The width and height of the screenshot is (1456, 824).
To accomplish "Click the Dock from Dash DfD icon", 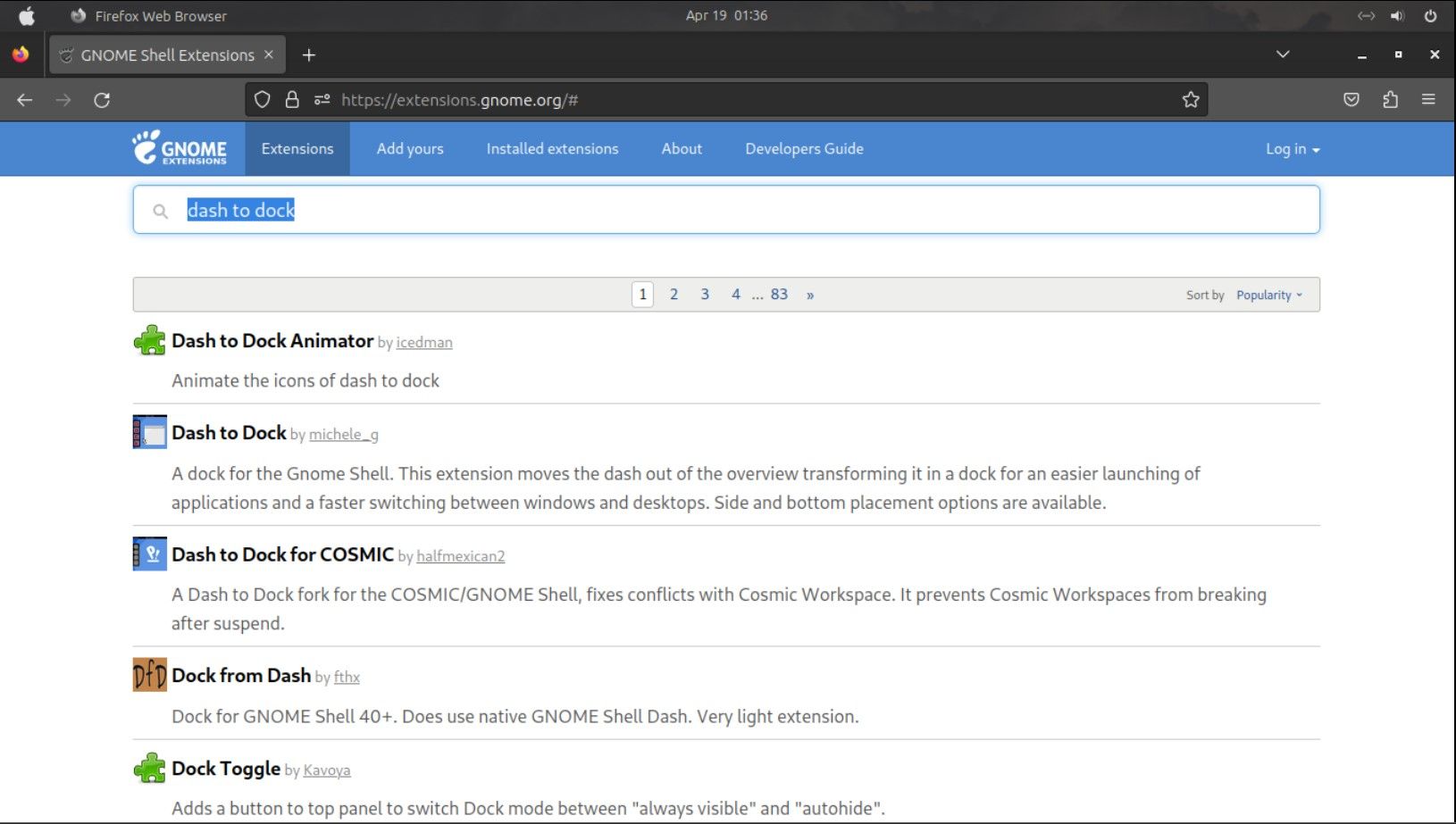I will point(149,675).
